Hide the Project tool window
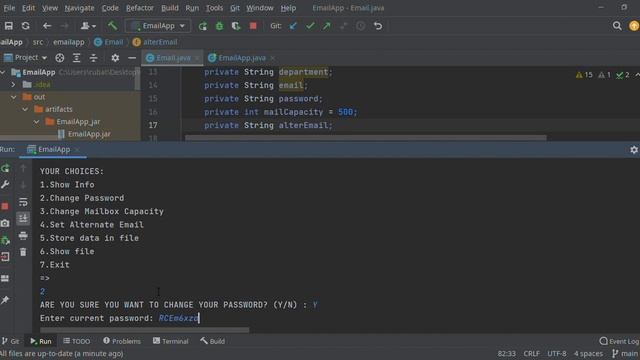The image size is (640, 360). coord(132,58)
